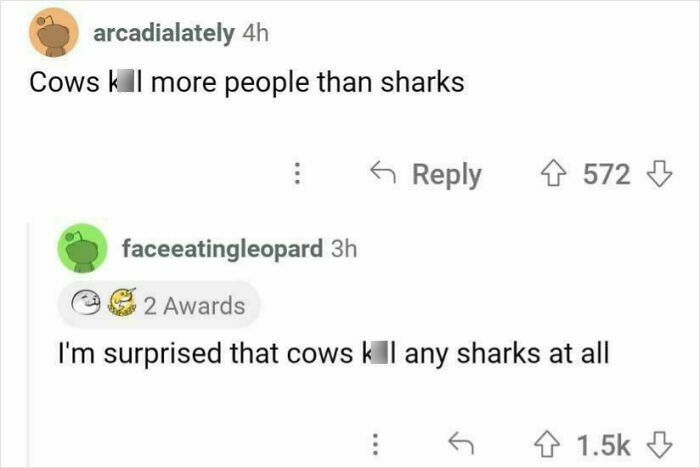Open faceeatingleopard's green avatar

83,248
